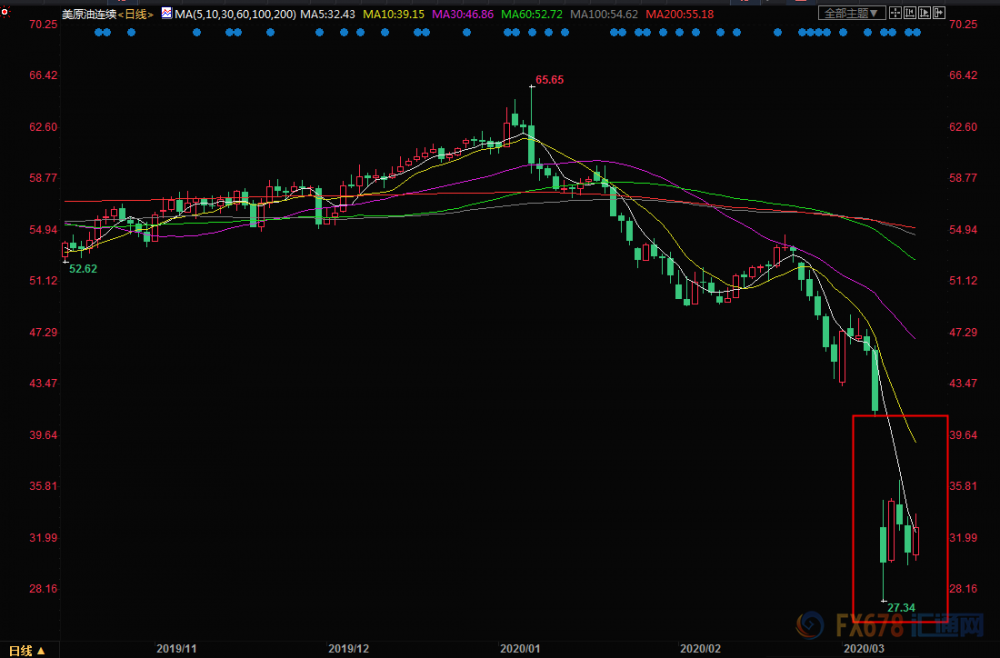This screenshot has width=1000, height=658.
Task: Click the fit-to-range icon beside the crosshair
Action: 910,13
